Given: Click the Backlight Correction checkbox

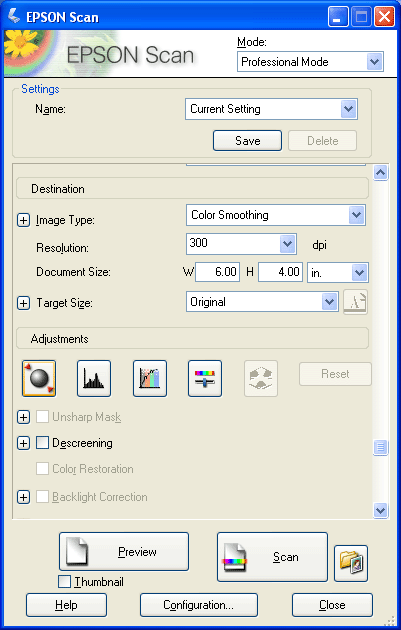Looking at the screenshot, I should [x=42, y=497].
